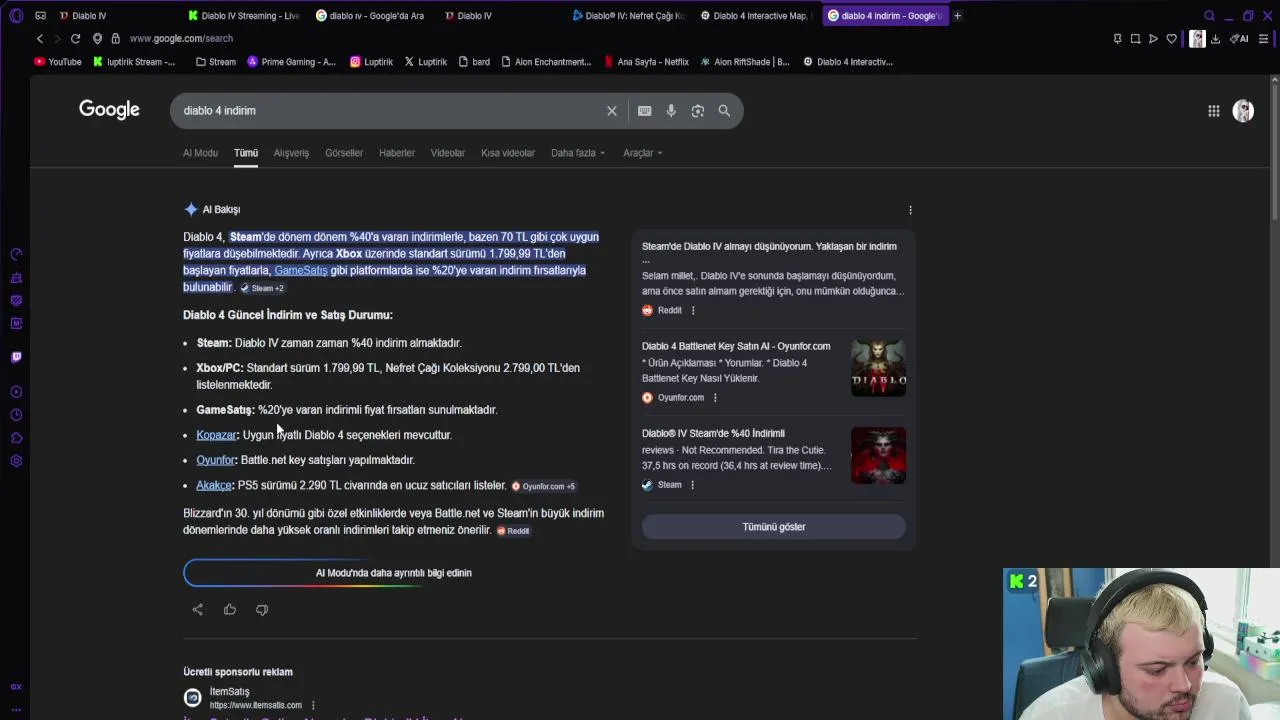
Task: Give AI overview a thumbs down
Action: tap(262, 609)
